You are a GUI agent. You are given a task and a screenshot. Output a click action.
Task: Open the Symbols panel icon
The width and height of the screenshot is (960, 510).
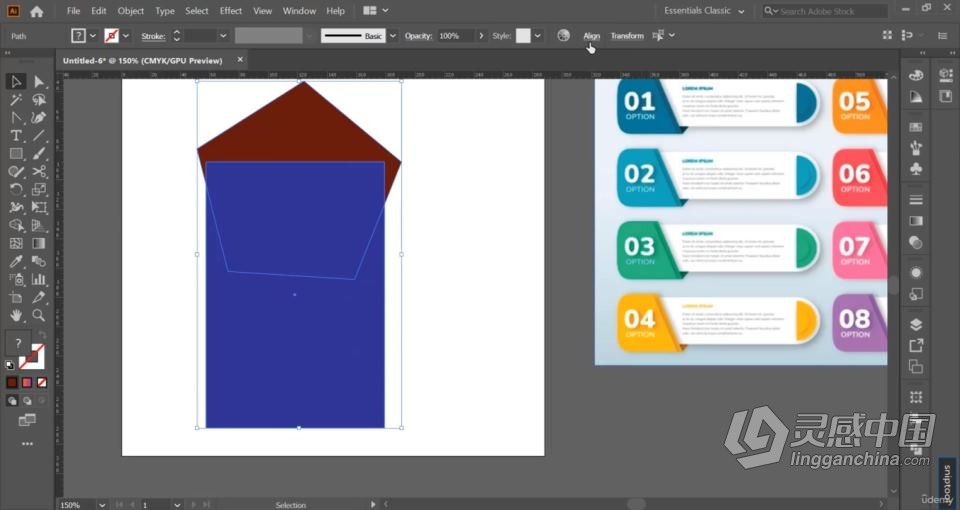pyautogui.click(x=916, y=168)
